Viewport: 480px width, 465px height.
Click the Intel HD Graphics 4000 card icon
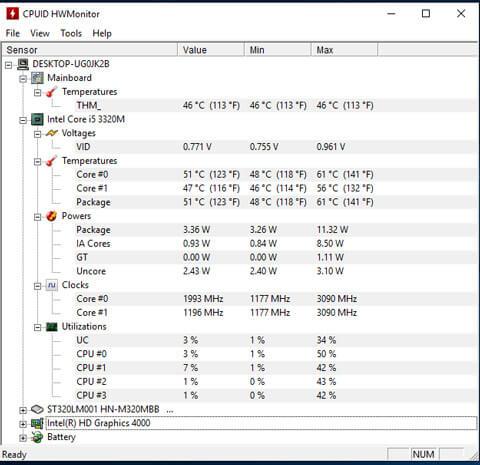pyautogui.click(x=37, y=423)
